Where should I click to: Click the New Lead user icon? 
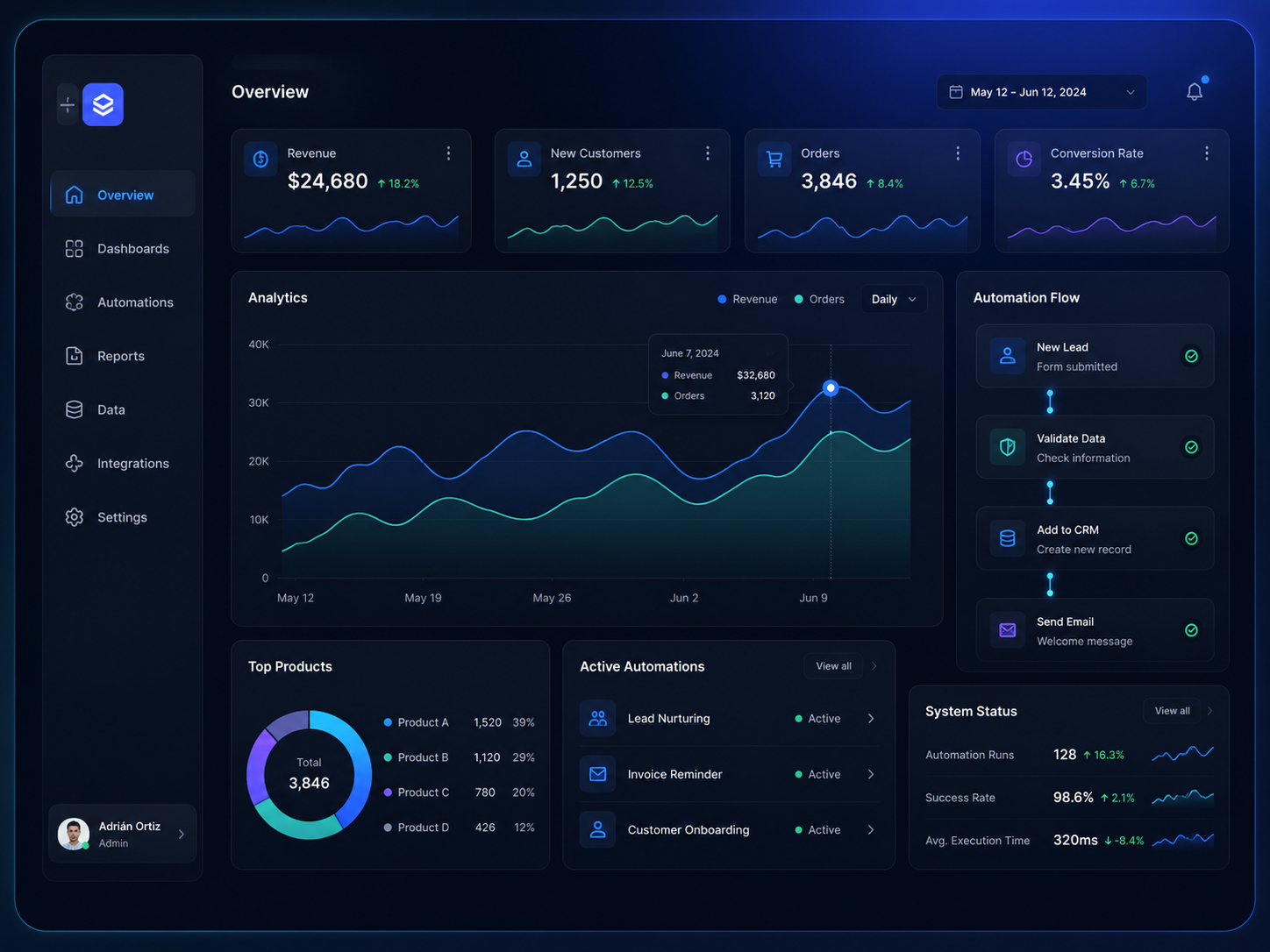tap(1008, 356)
